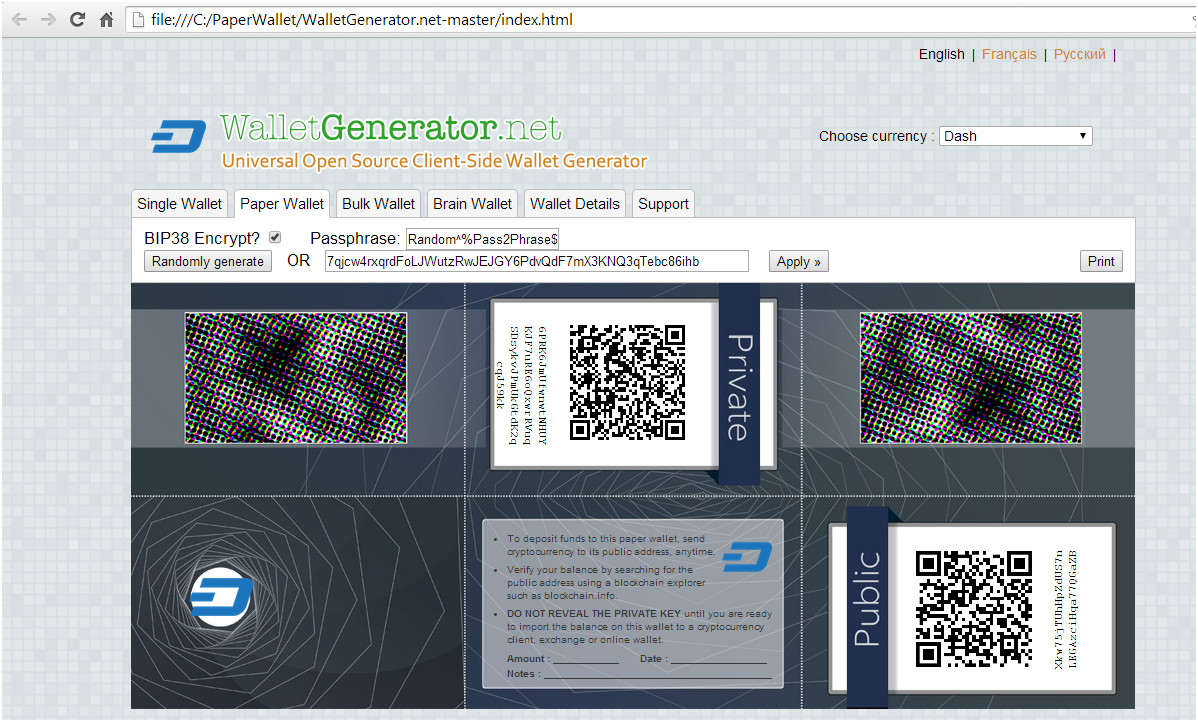
Task: Click the WalletGenerator.net title text
Action: coord(390,128)
